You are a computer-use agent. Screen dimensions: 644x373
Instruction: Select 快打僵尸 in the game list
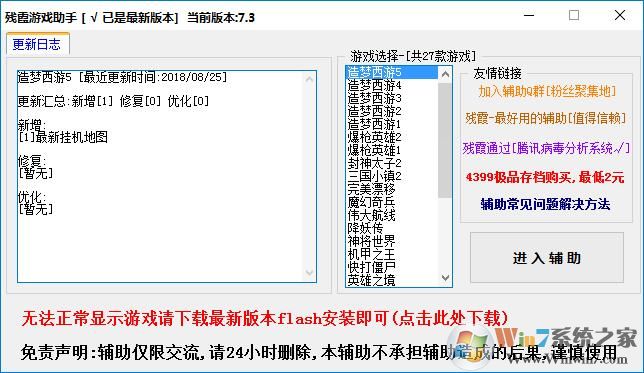(392, 267)
